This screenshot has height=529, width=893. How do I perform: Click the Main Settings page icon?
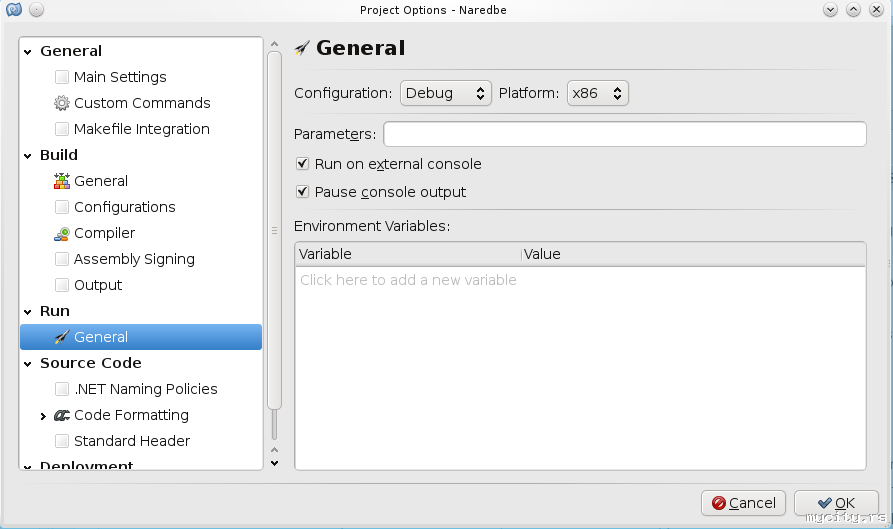pyautogui.click(x=62, y=77)
